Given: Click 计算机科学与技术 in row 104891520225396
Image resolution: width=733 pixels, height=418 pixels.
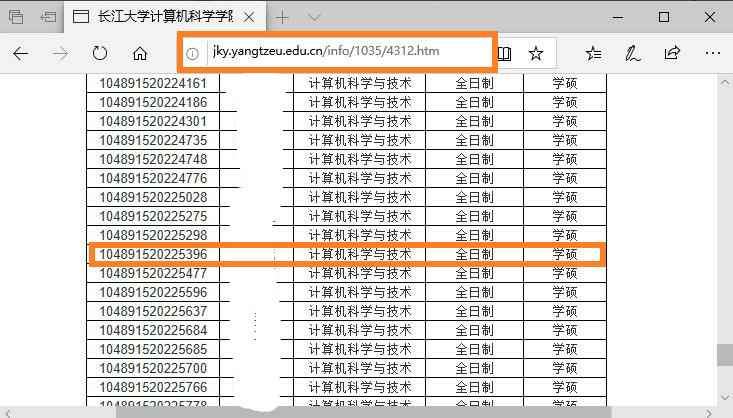Looking at the screenshot, I should pos(359,254).
